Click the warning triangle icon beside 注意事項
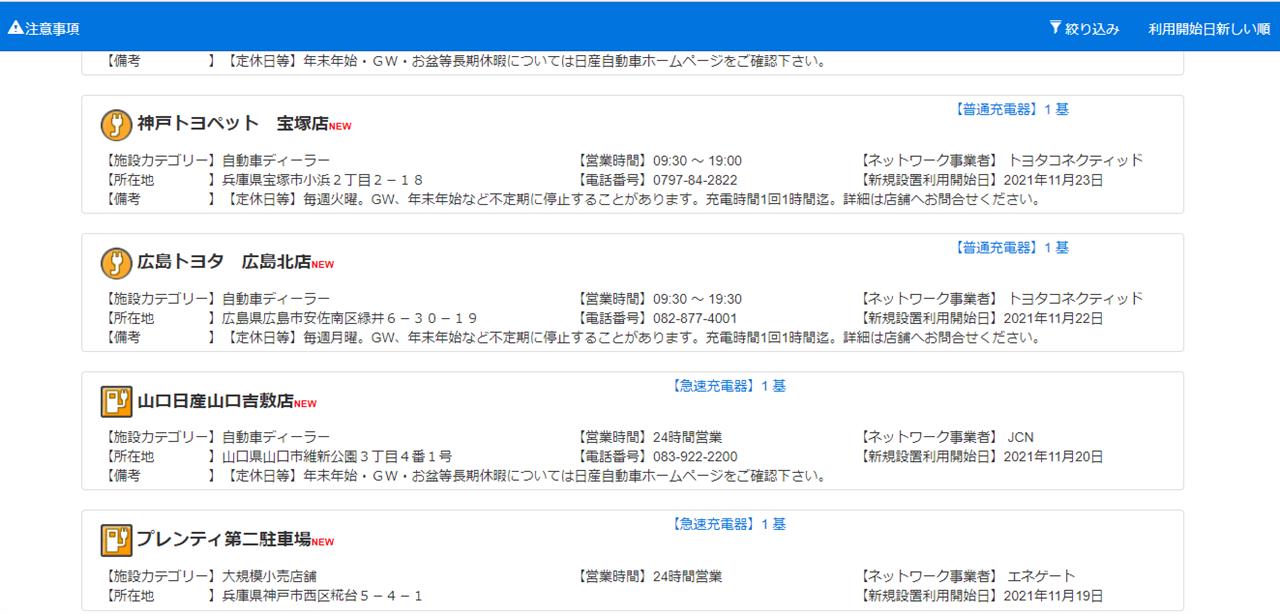 [x=15, y=28]
